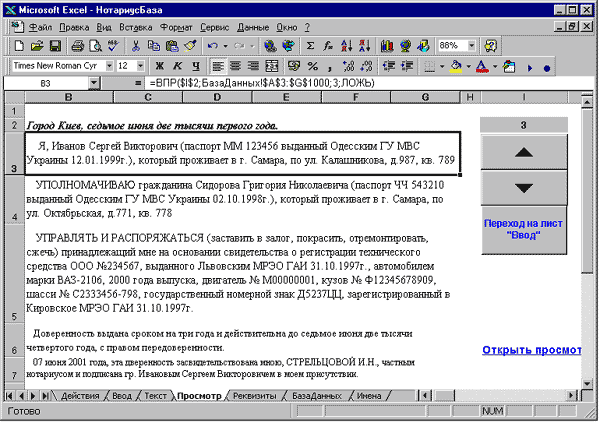Increase indent icon

click(x=407, y=67)
